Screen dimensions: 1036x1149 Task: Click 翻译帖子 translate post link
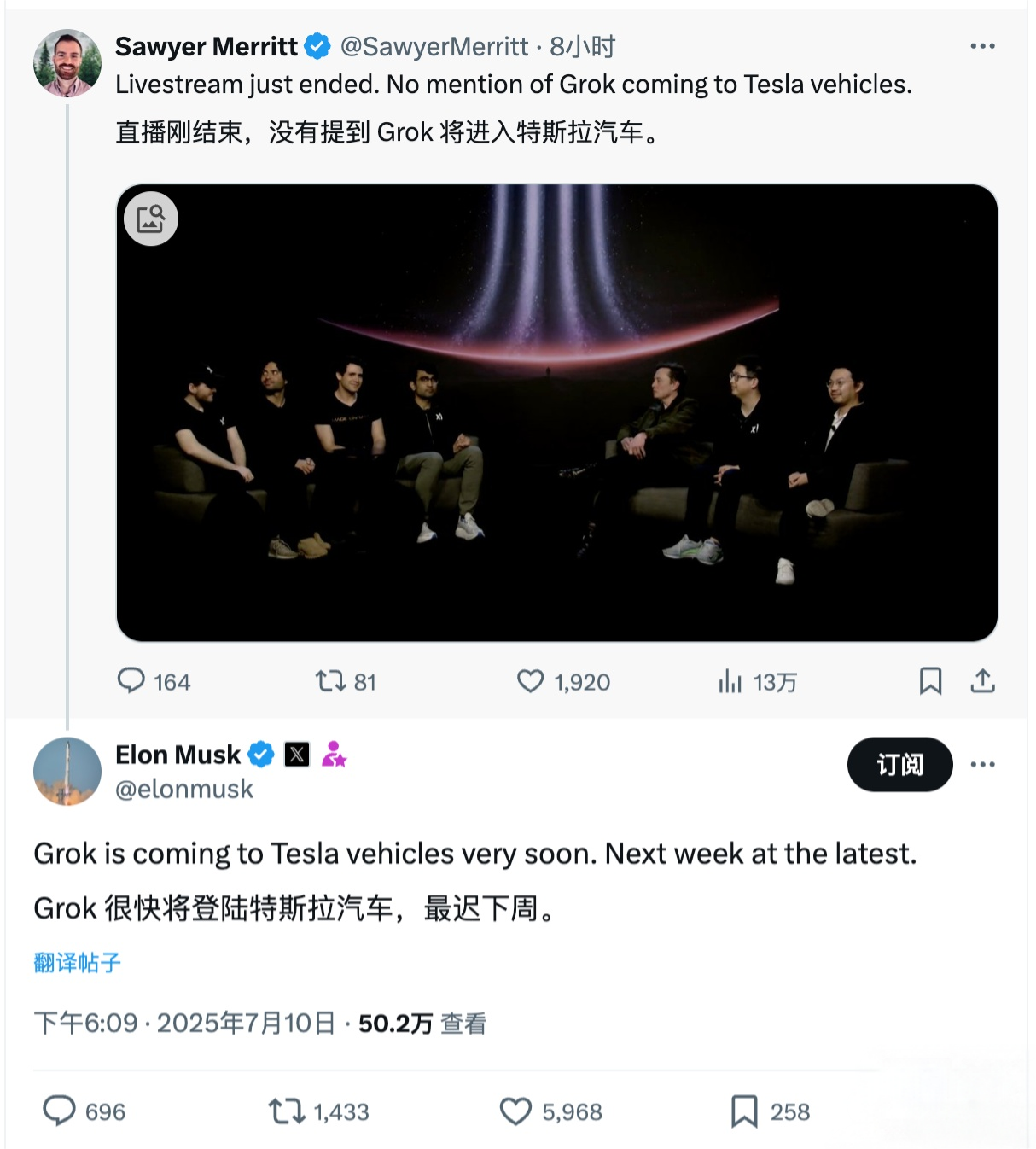tap(78, 963)
